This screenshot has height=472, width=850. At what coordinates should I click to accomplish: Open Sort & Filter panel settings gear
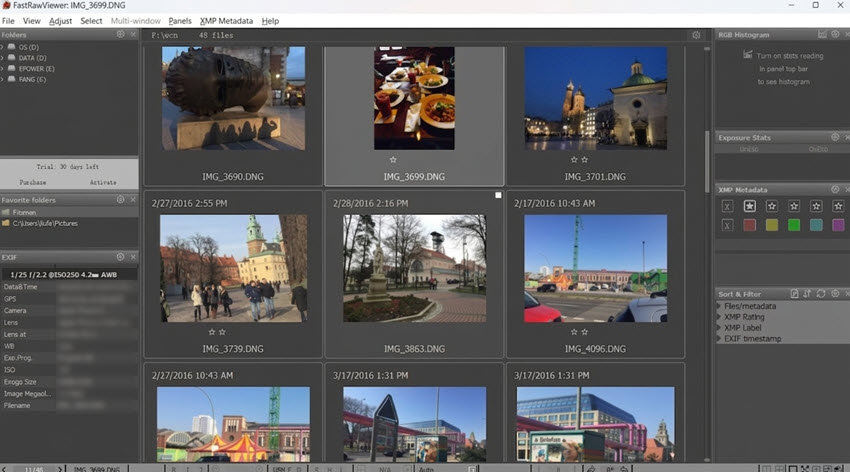[x=835, y=294]
